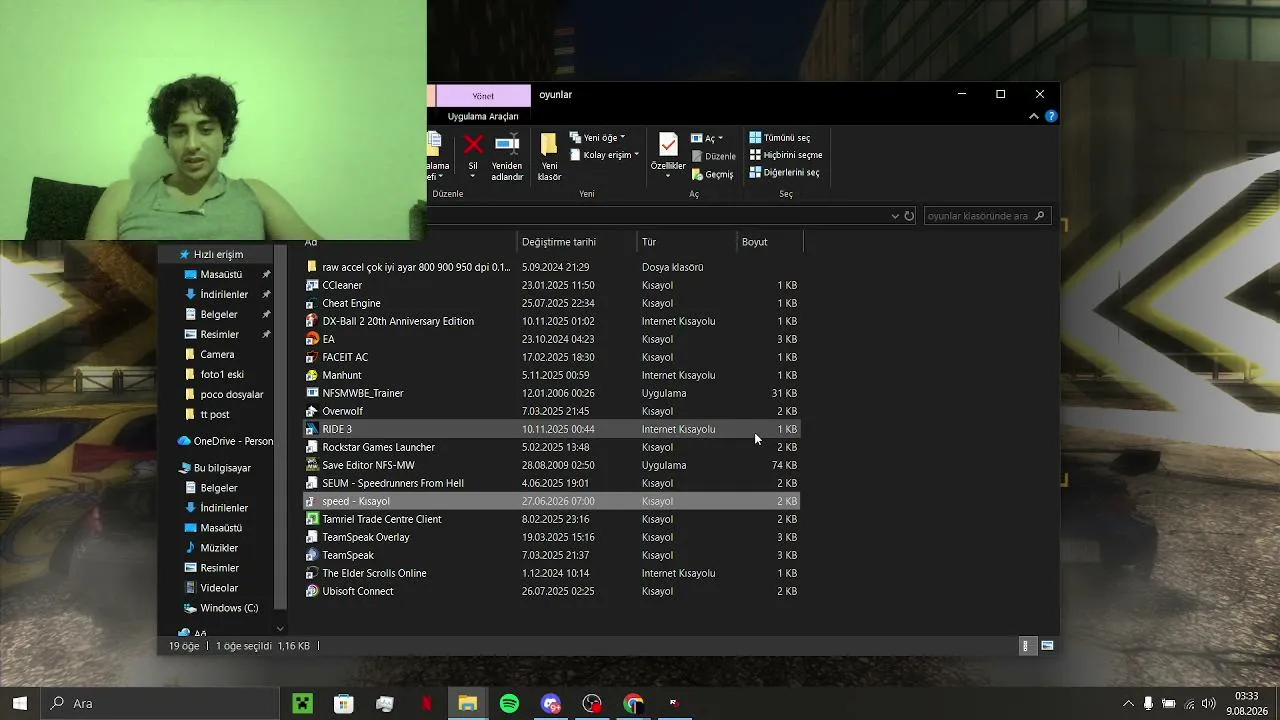Open pinned Masaüstü under Hızlı erişim
The width and height of the screenshot is (1280, 720).
221,274
